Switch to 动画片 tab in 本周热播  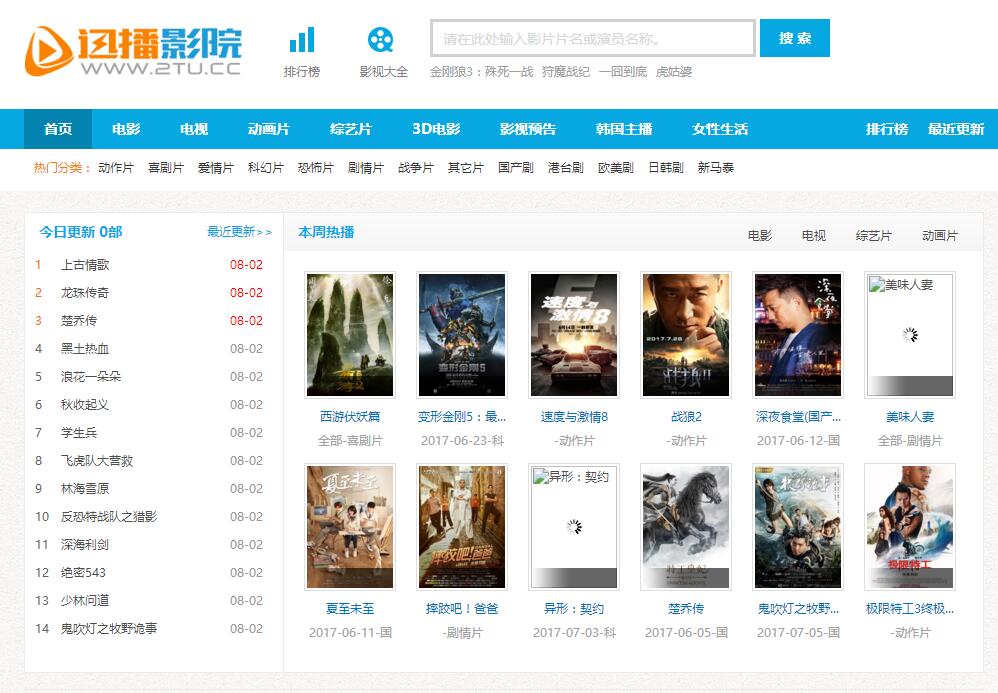[x=940, y=236]
